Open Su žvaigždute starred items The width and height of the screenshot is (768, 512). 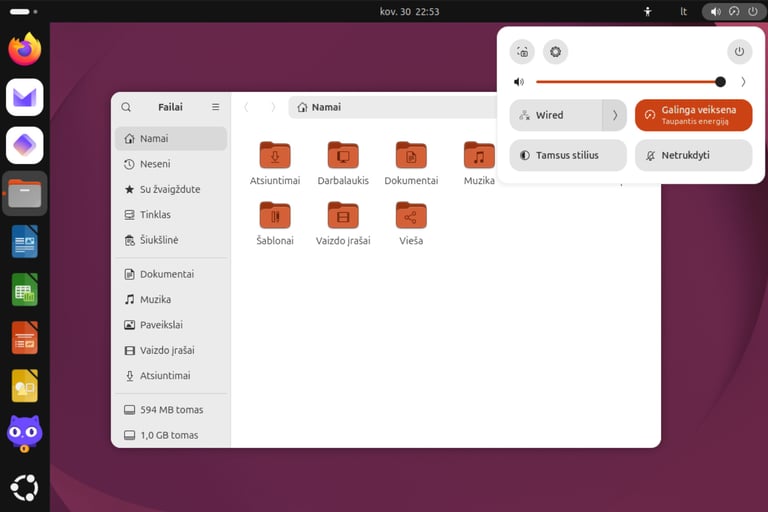(171, 190)
